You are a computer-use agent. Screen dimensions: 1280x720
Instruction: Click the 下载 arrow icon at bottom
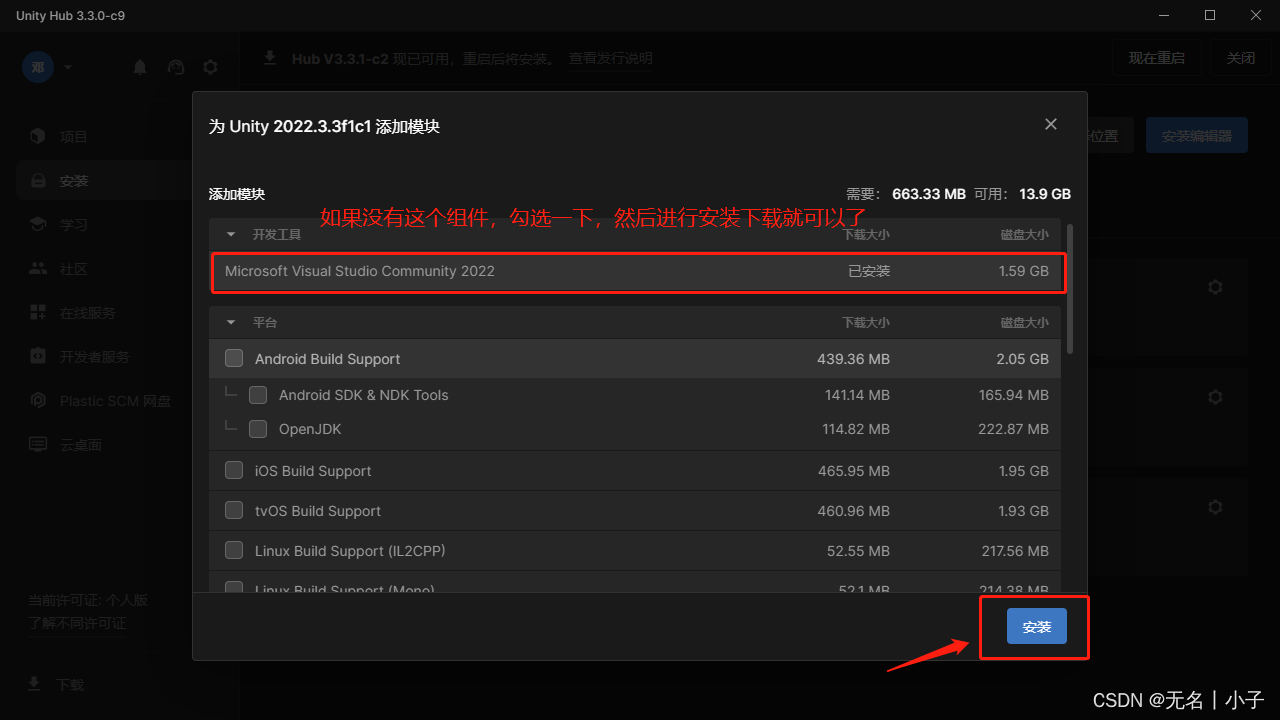(x=34, y=684)
